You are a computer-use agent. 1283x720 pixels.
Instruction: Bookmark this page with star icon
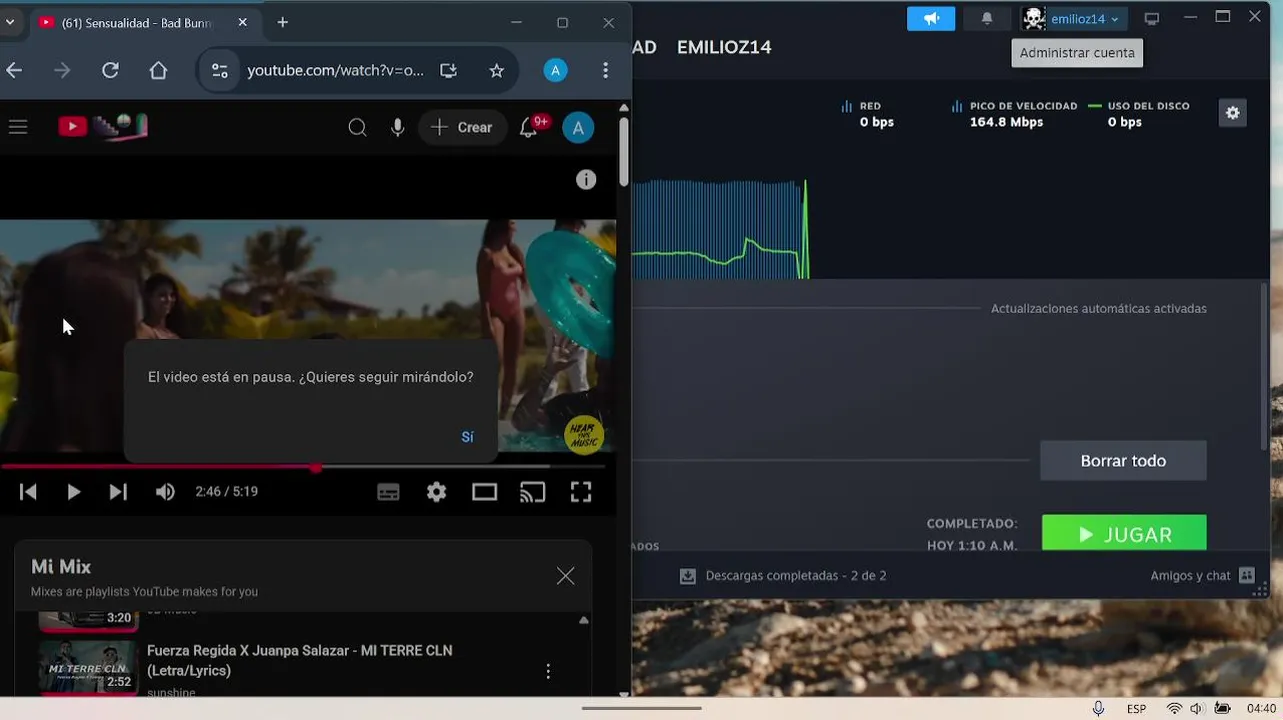(x=496, y=70)
